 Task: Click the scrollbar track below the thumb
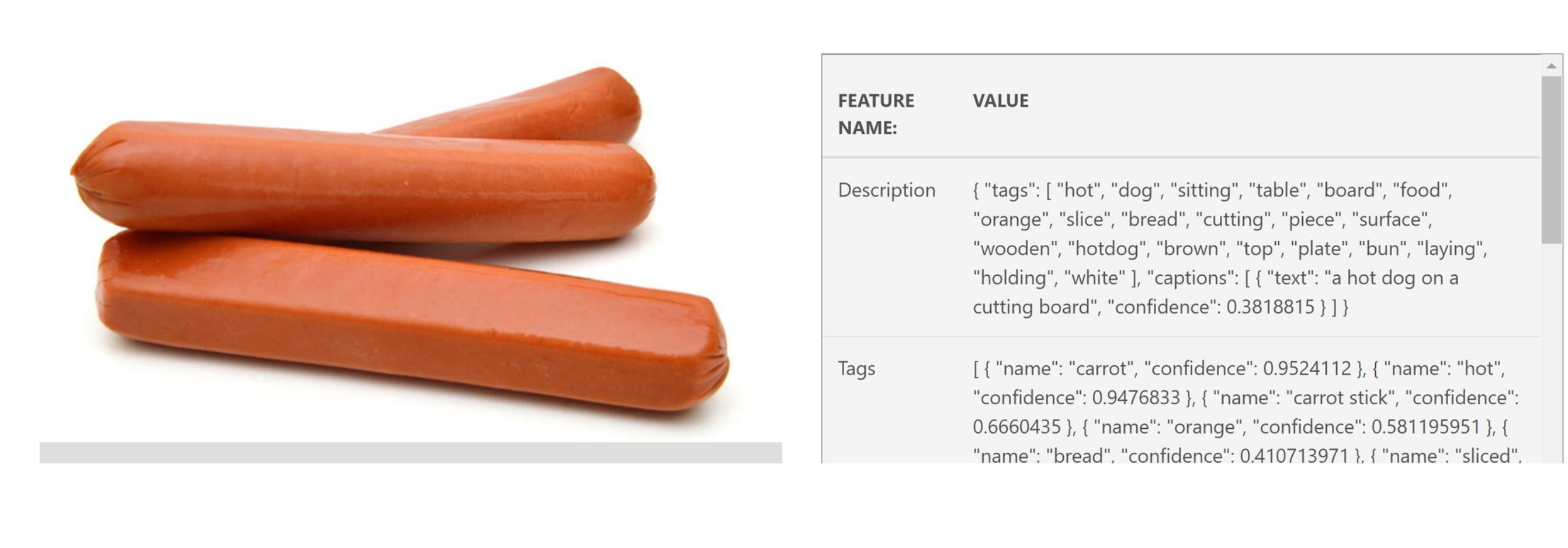pyautogui.click(x=1551, y=353)
